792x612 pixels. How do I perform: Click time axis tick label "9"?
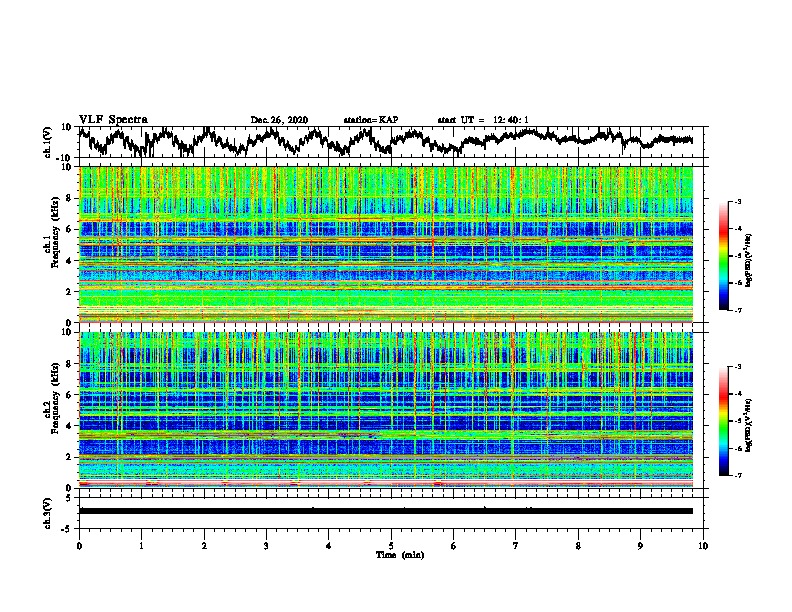(x=640, y=546)
